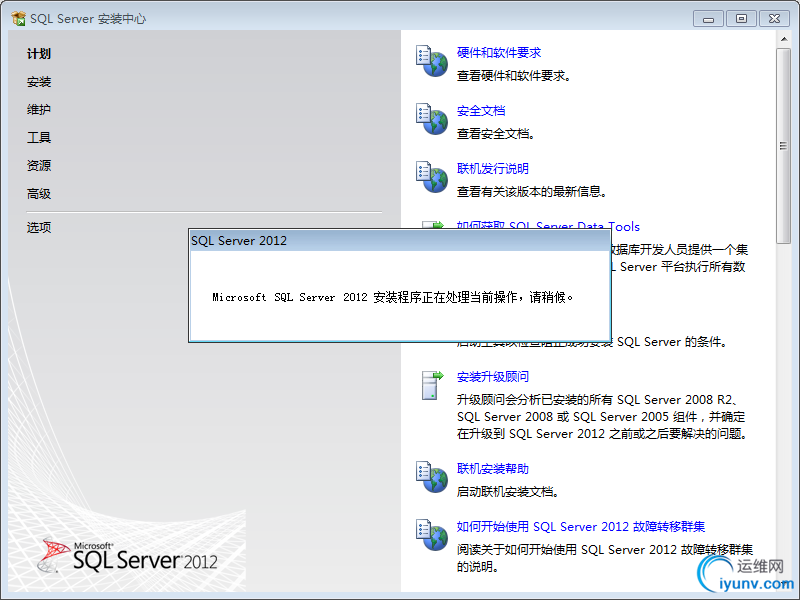Select the 维护 section
800x600 pixels.
(39, 109)
